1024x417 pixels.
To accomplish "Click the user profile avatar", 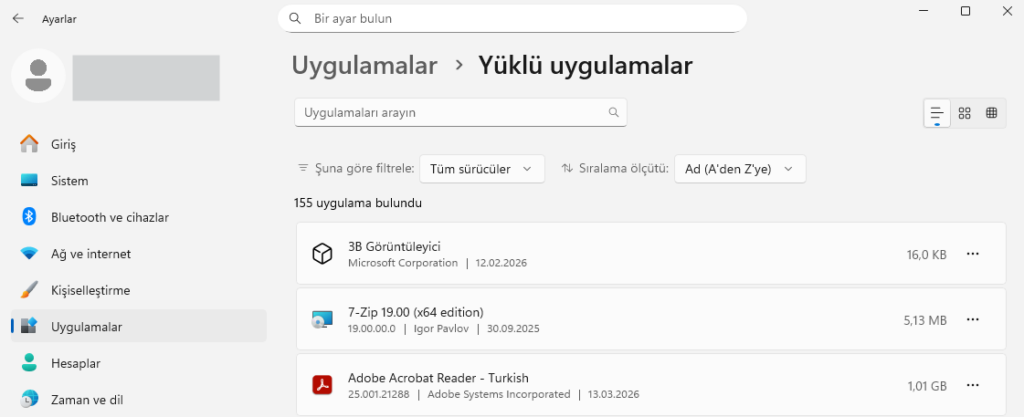I will click(x=39, y=75).
